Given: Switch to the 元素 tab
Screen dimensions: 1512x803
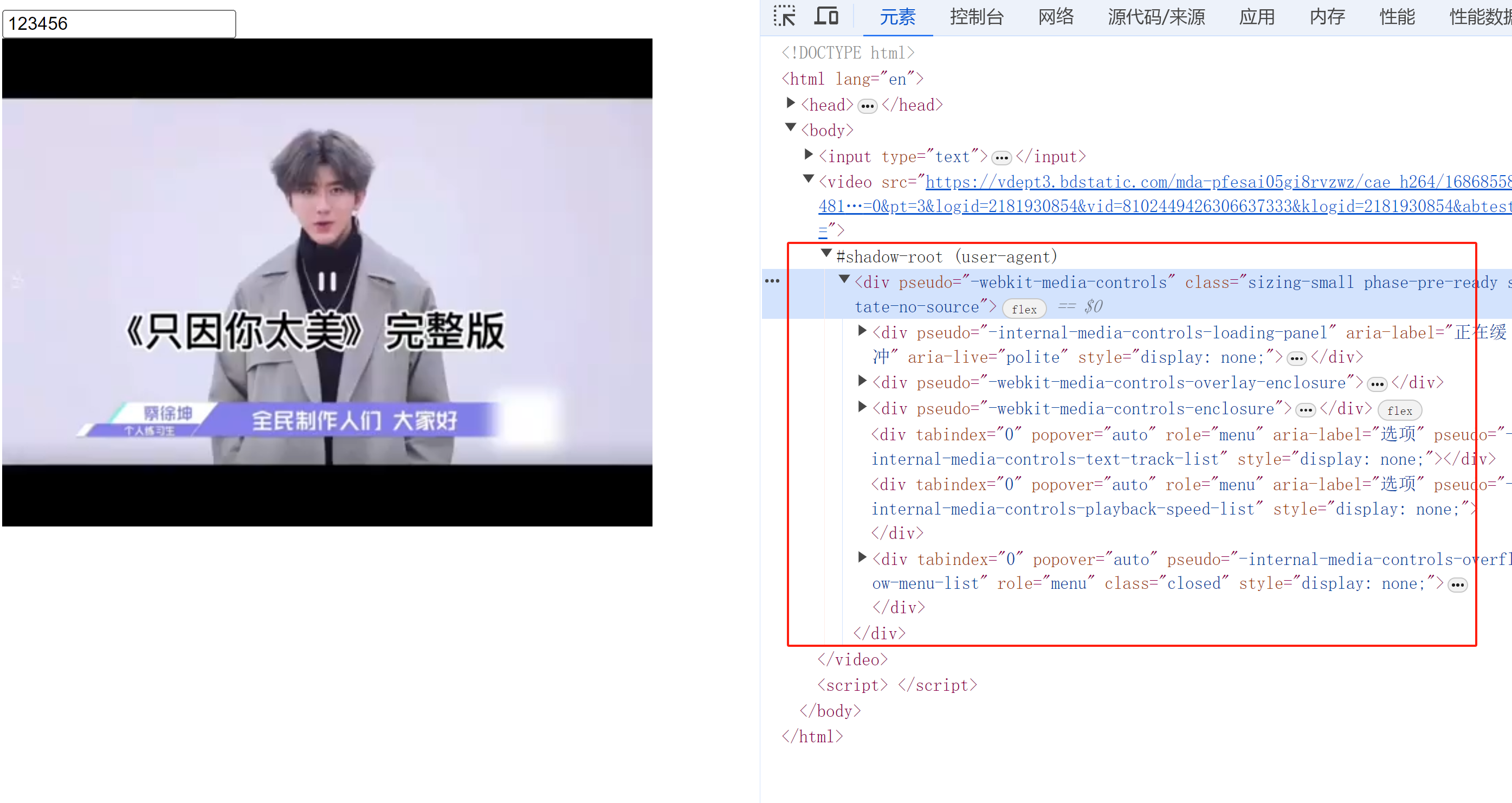Looking at the screenshot, I should tap(897, 17).
